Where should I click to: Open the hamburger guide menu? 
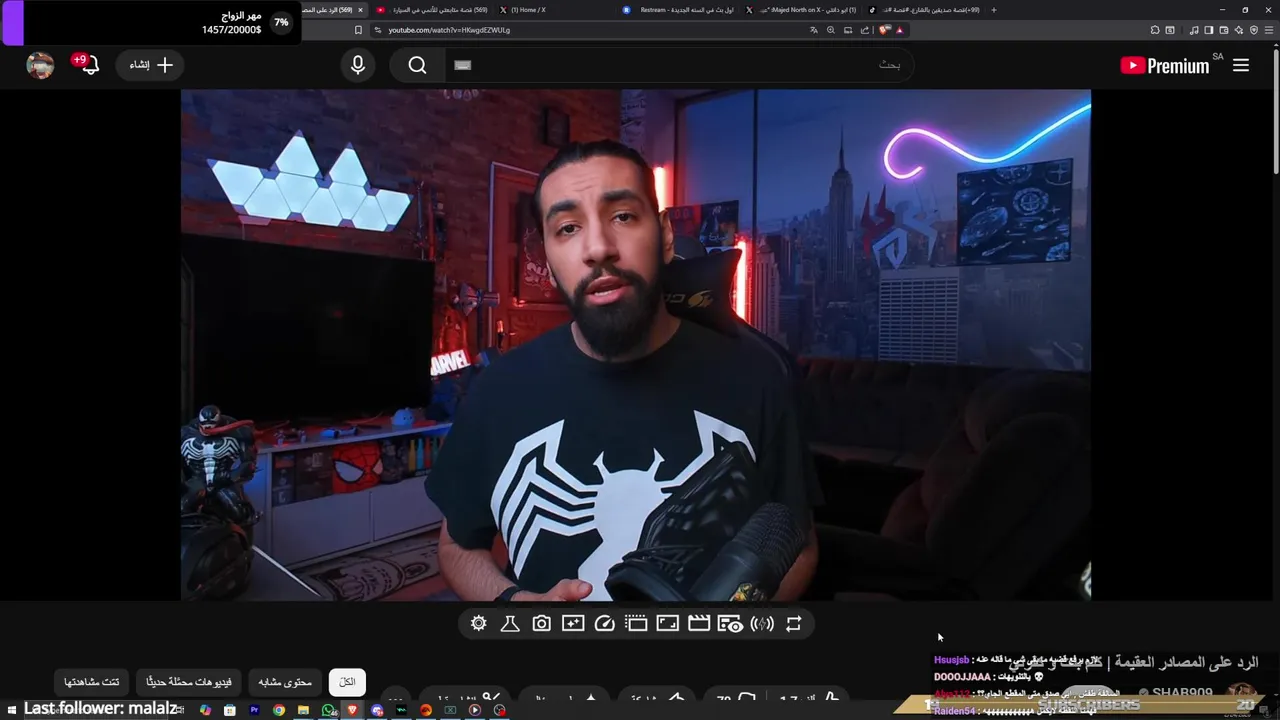[x=1241, y=65]
